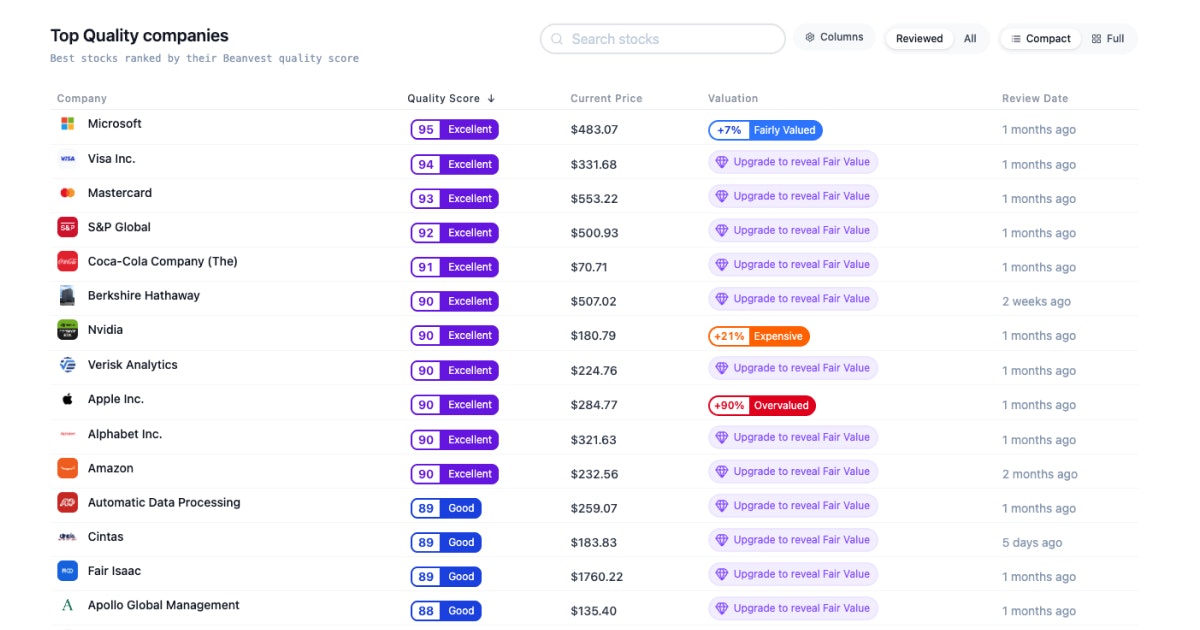This screenshot has height=630, width=1200.
Task: Click Microsoft's +7% Fairly Valued badge
Action: pyautogui.click(x=765, y=130)
